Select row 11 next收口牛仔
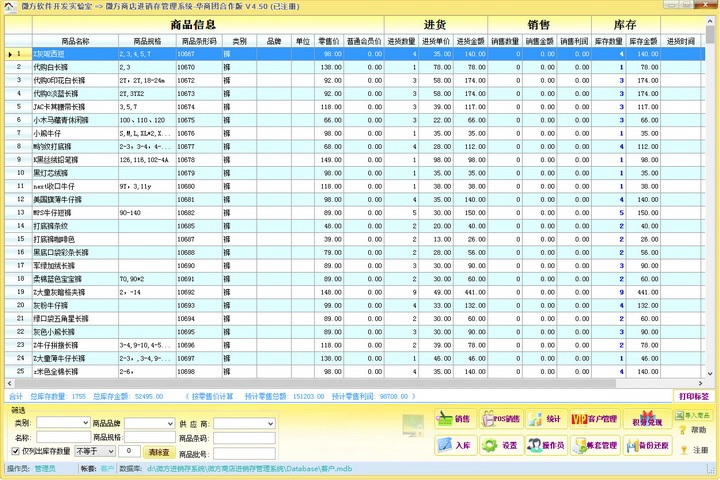This screenshot has height=480, width=720. (355, 186)
